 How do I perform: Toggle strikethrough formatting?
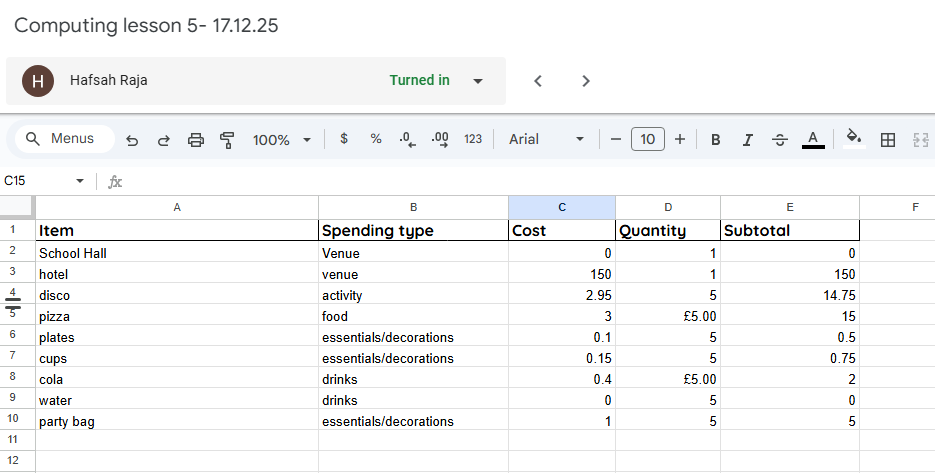click(x=780, y=140)
